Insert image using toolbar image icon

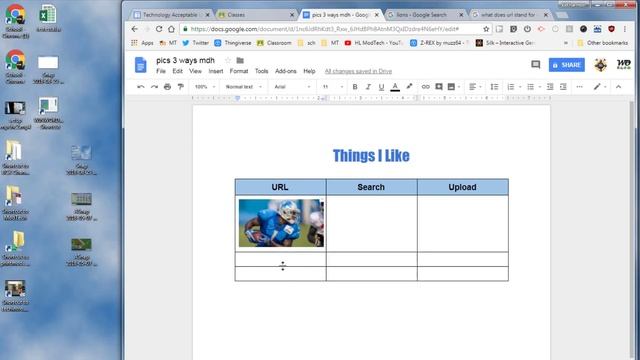[451, 87]
